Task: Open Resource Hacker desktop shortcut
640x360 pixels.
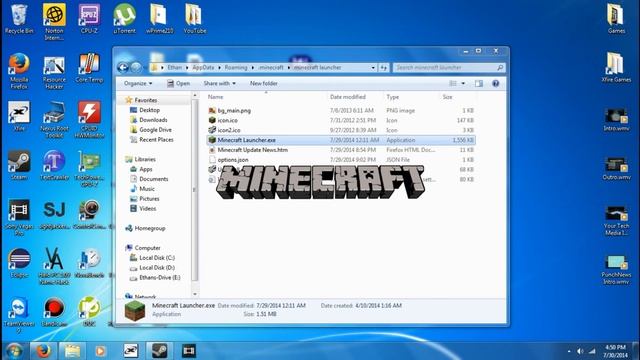Action: click(x=54, y=71)
